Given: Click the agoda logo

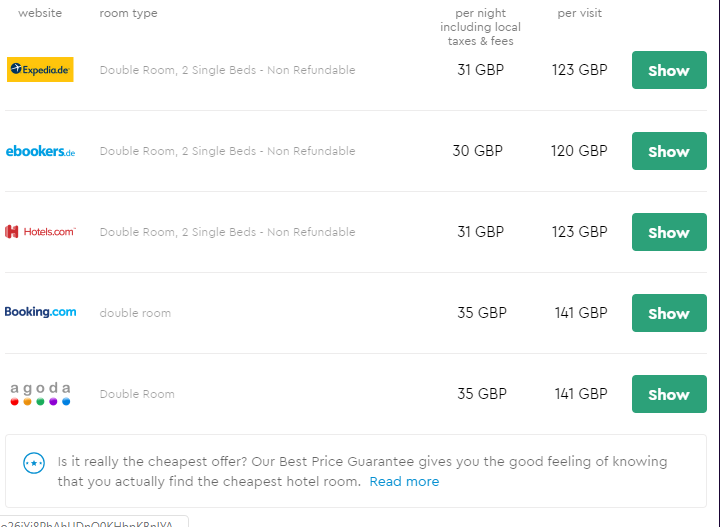Looking at the screenshot, I should coord(40,394).
